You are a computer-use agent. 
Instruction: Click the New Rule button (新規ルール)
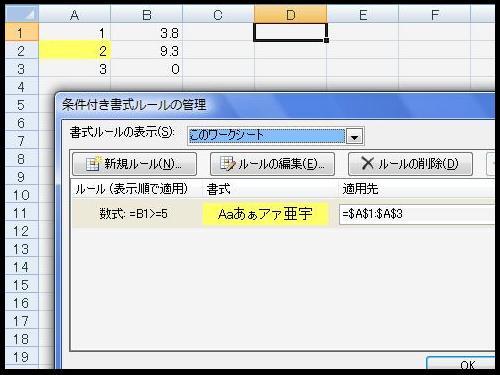click(x=134, y=164)
